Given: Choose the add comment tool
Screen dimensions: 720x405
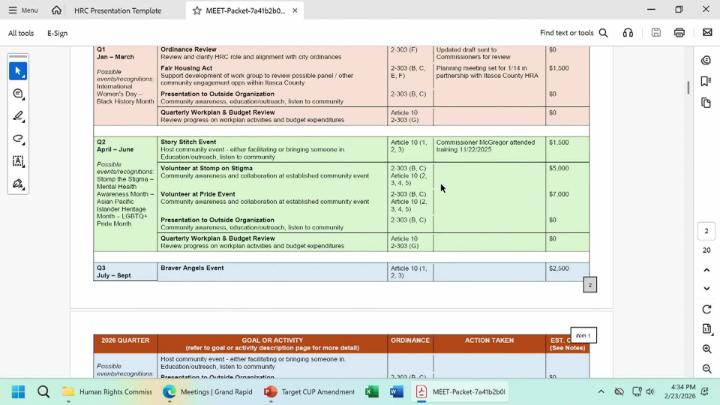Looking at the screenshot, I should pyautogui.click(x=18, y=94).
